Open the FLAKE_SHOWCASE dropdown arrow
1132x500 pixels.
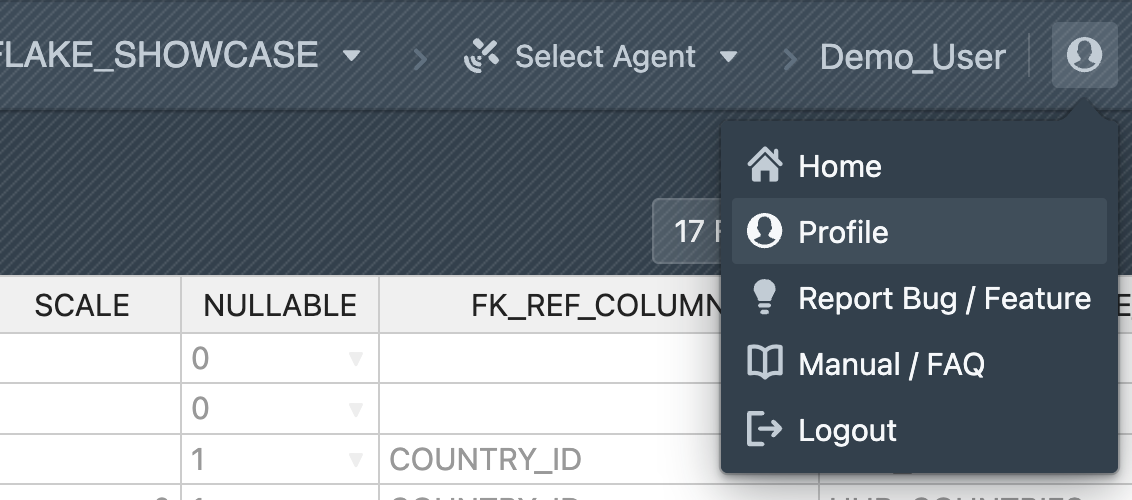[351, 56]
